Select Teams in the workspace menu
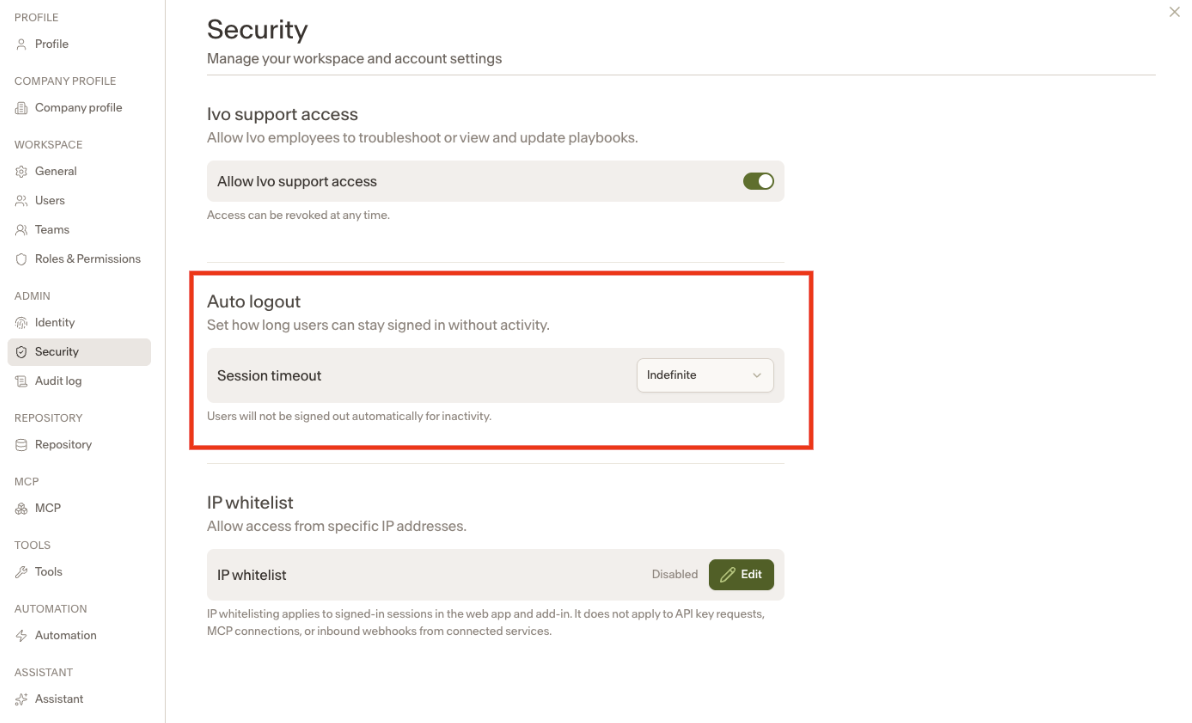The image size is (1192, 723). tap(52, 230)
